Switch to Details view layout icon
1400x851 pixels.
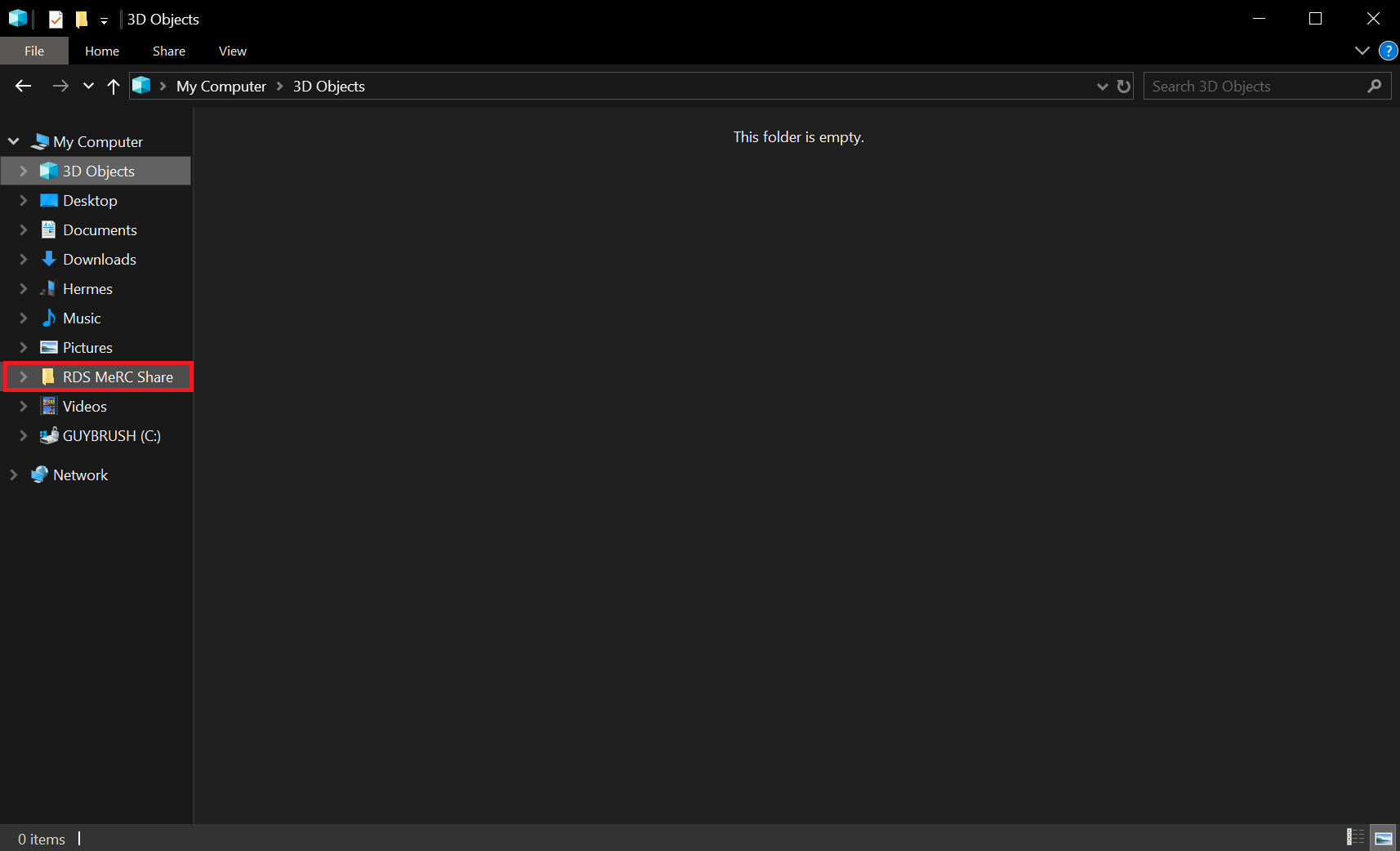click(1355, 837)
